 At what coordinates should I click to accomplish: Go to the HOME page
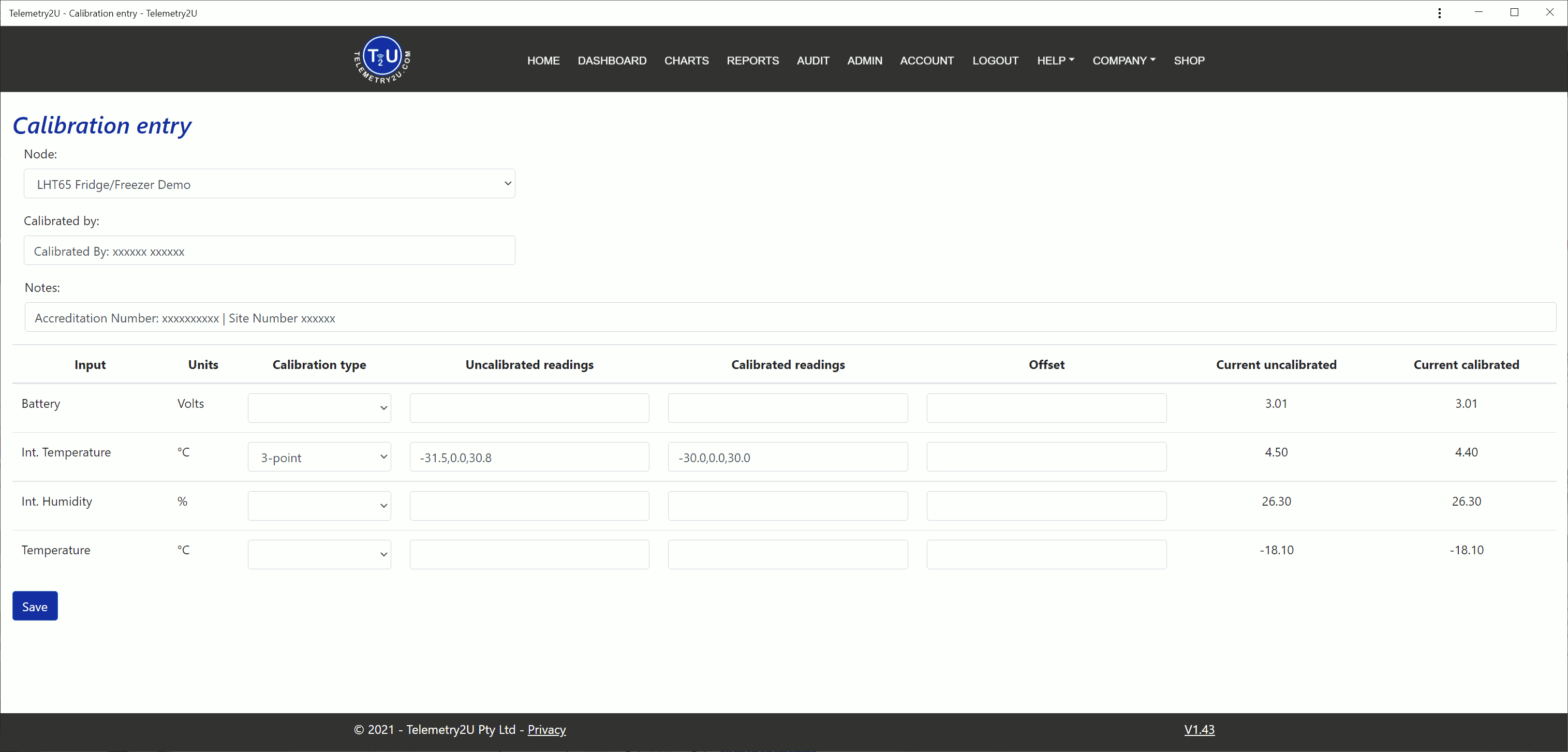click(543, 60)
